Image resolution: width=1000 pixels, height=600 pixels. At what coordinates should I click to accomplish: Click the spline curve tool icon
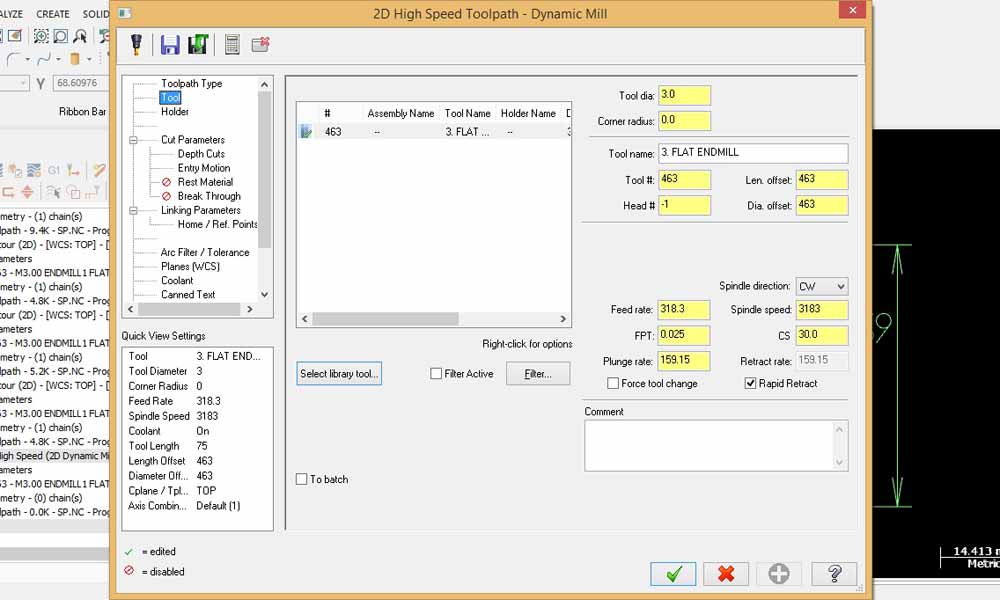(x=43, y=59)
